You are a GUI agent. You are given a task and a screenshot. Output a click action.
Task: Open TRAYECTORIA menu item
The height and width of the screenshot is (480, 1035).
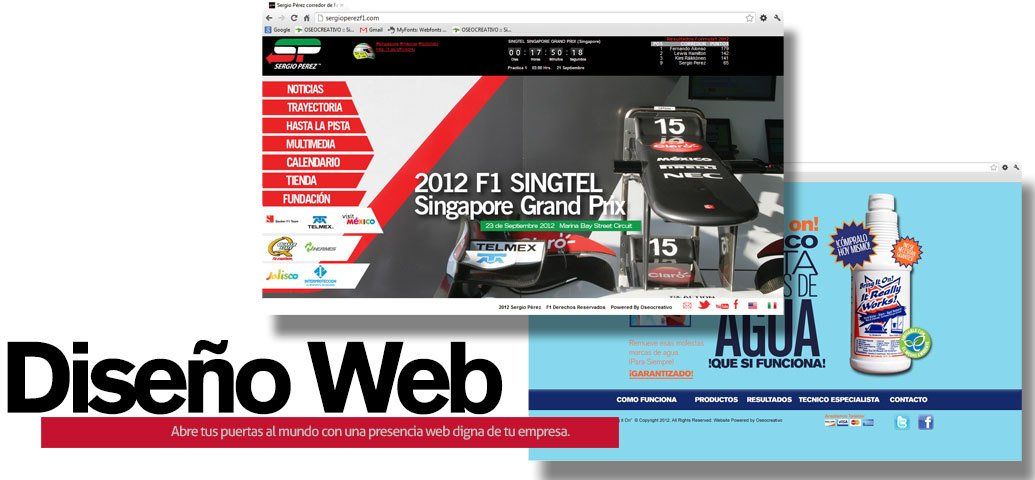[x=314, y=107]
